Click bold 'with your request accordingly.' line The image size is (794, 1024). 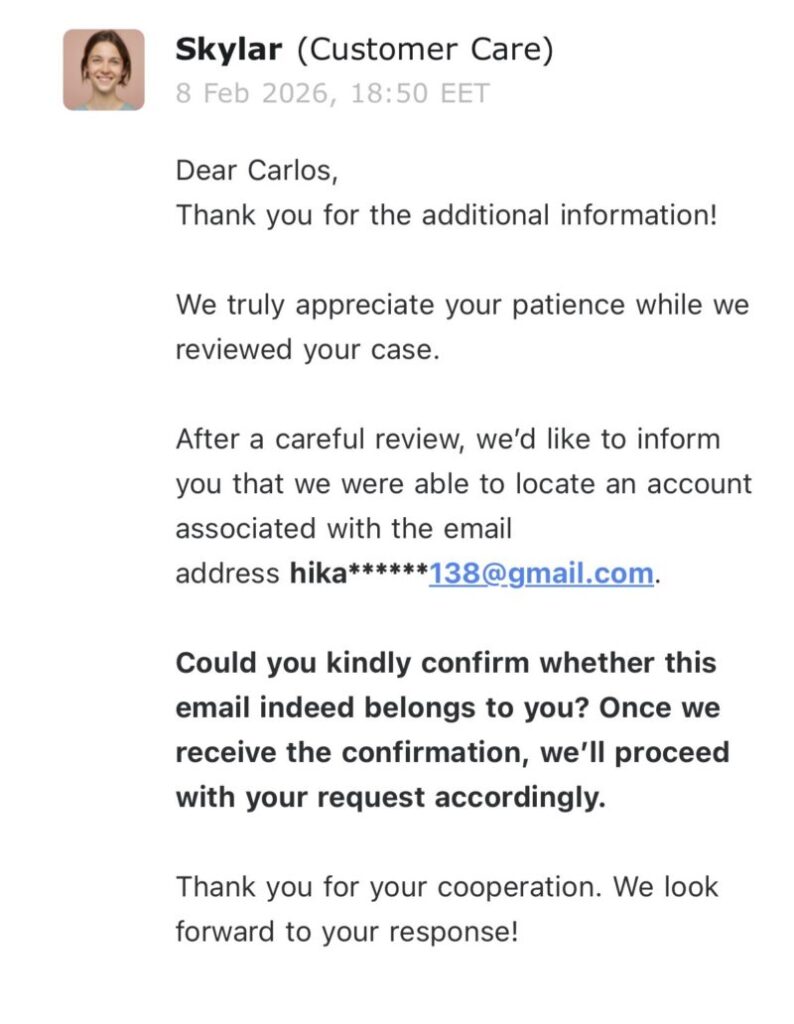tap(391, 798)
